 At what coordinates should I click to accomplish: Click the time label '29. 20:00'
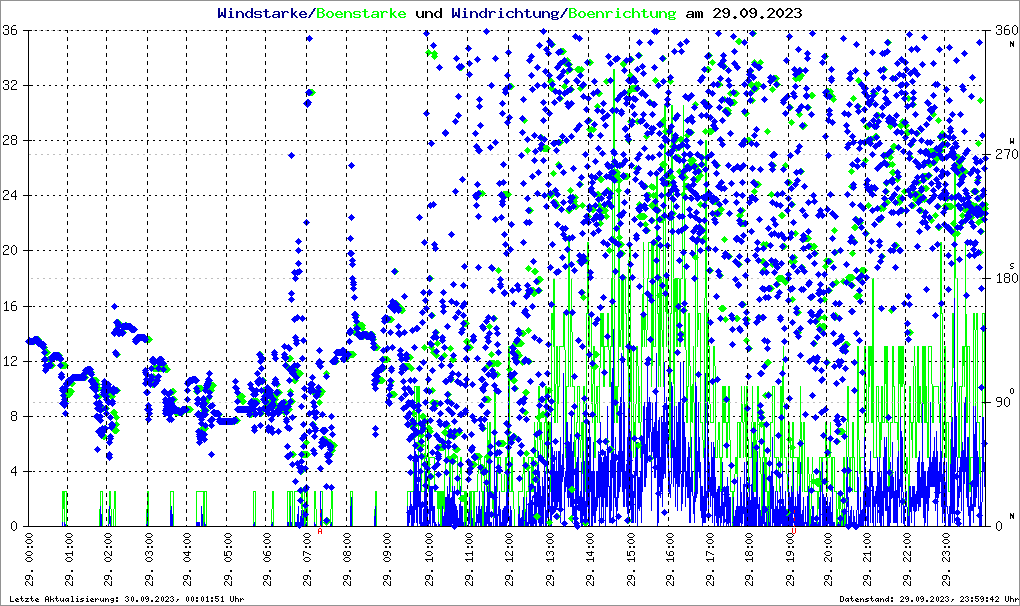click(828, 560)
